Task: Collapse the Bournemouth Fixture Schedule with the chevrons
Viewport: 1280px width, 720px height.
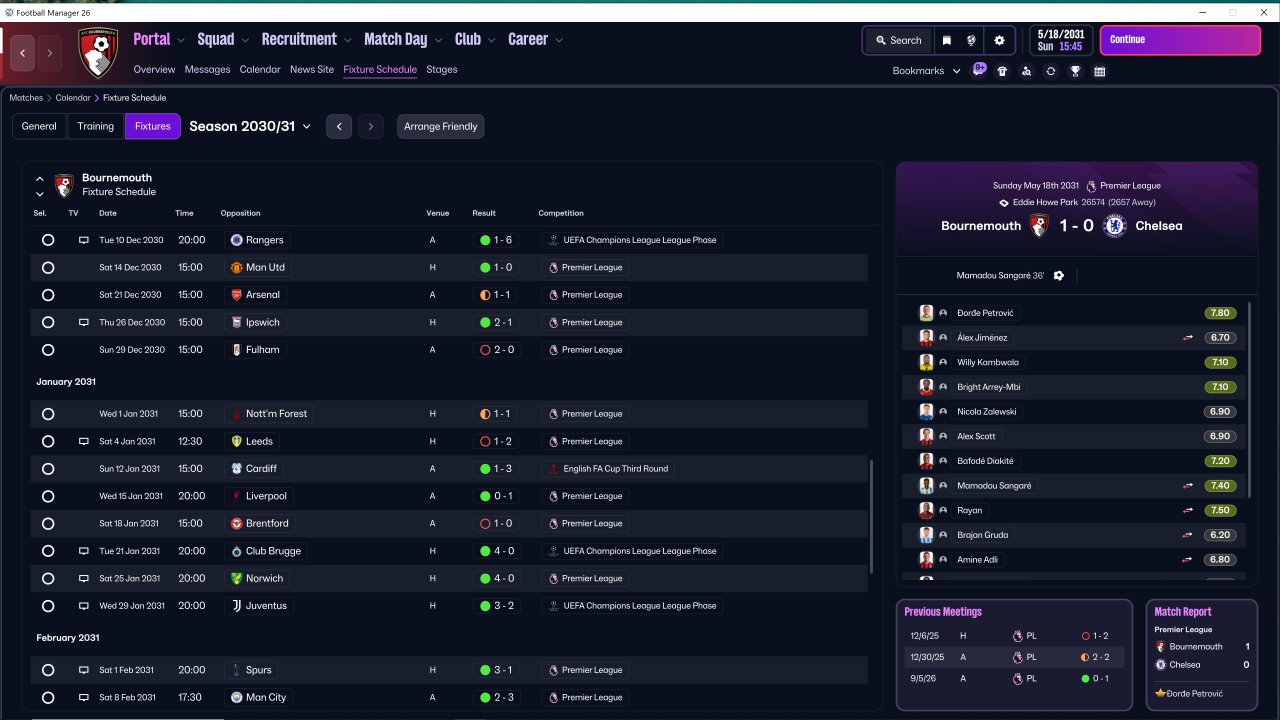Action: pyautogui.click(x=40, y=186)
